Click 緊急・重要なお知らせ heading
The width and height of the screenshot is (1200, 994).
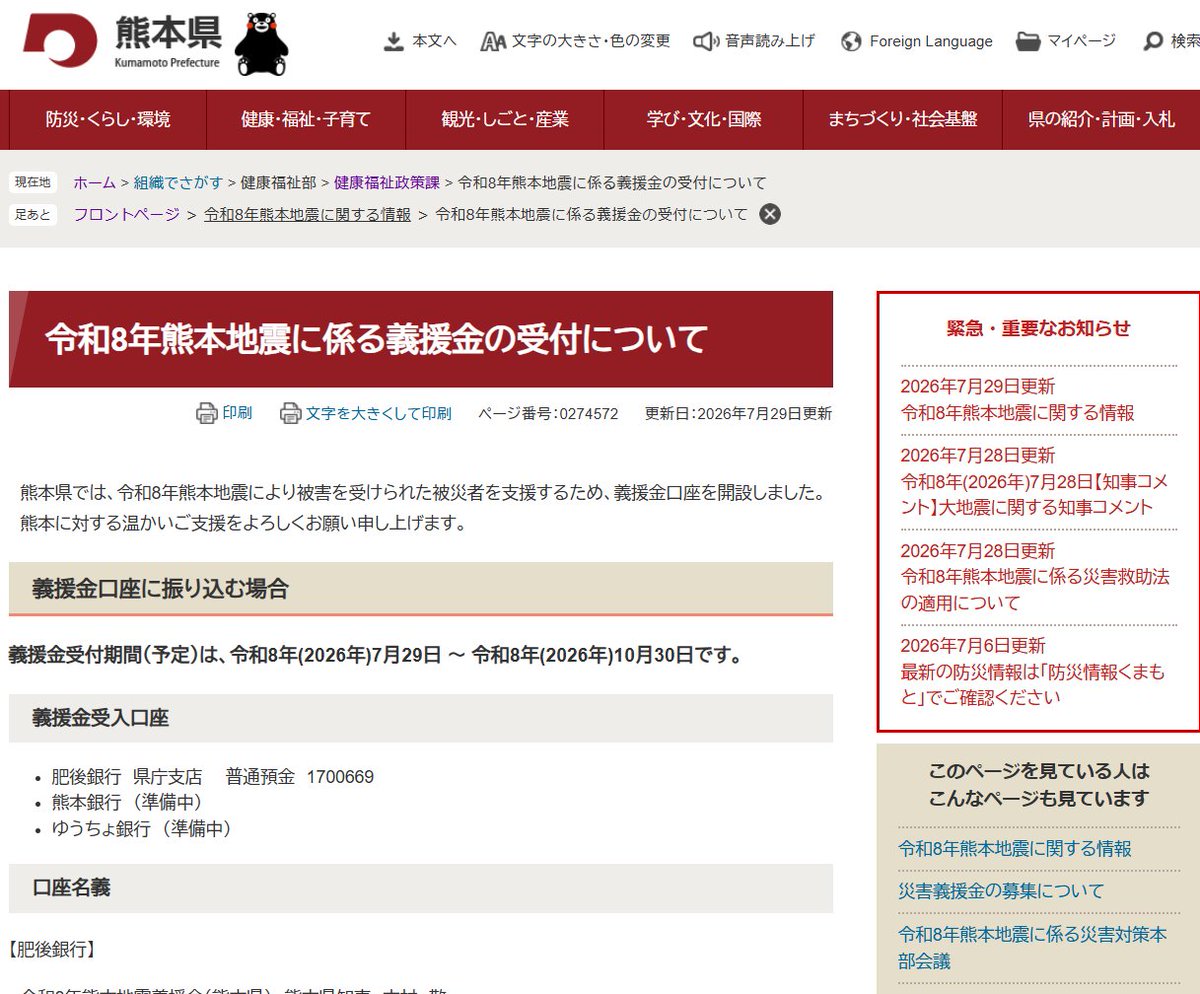click(1038, 328)
